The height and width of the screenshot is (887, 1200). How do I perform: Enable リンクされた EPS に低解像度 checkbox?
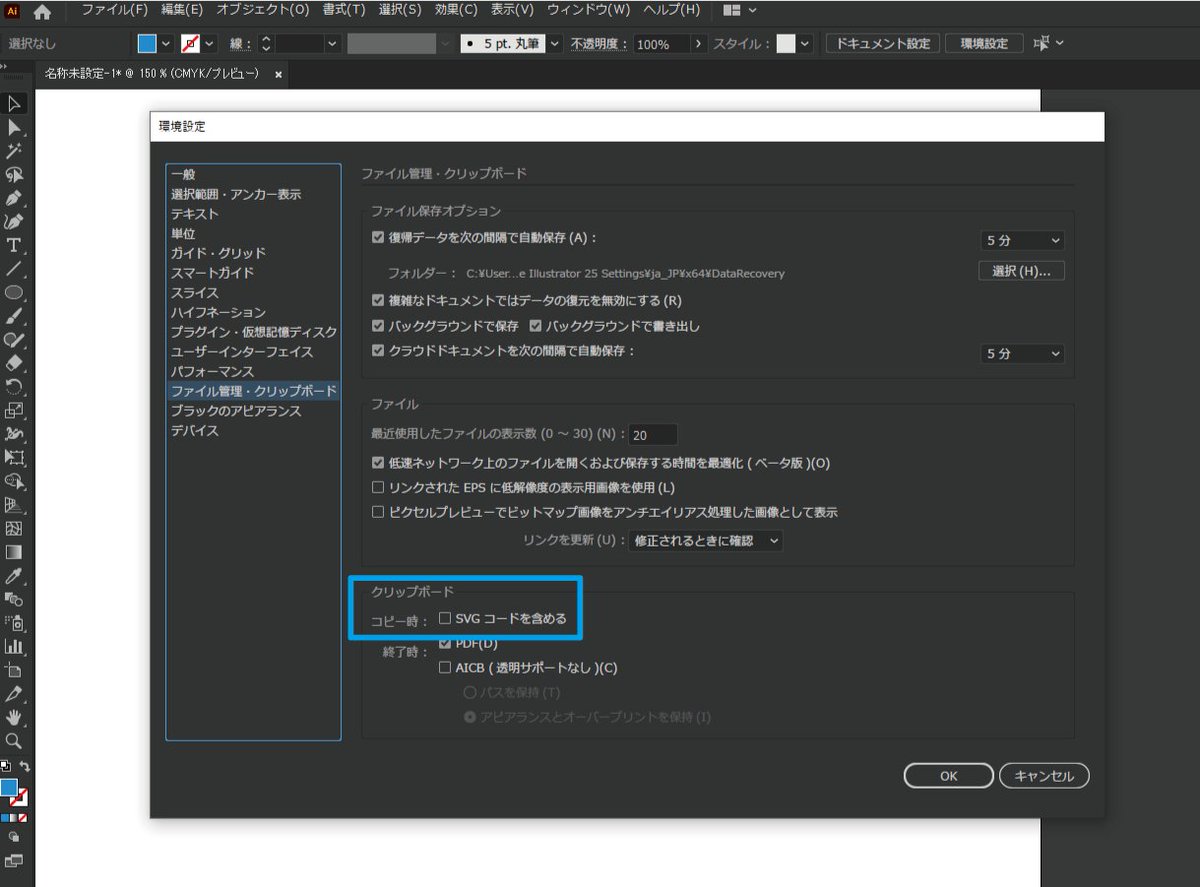coord(378,487)
